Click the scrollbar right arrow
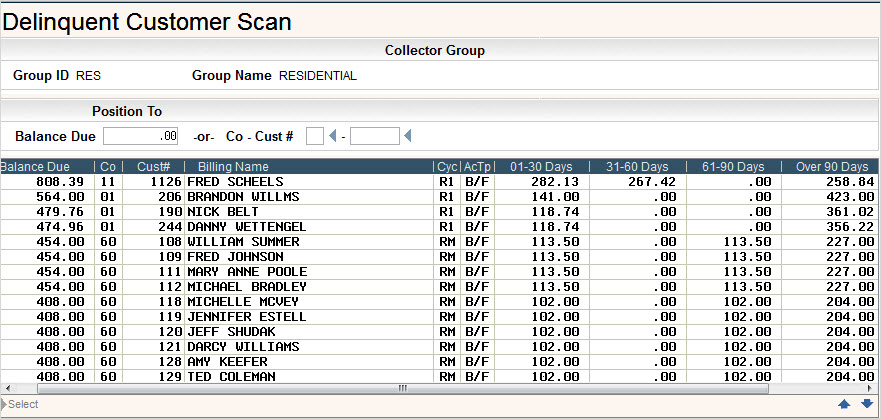Screen dimensions: 881x419 pos(870,389)
